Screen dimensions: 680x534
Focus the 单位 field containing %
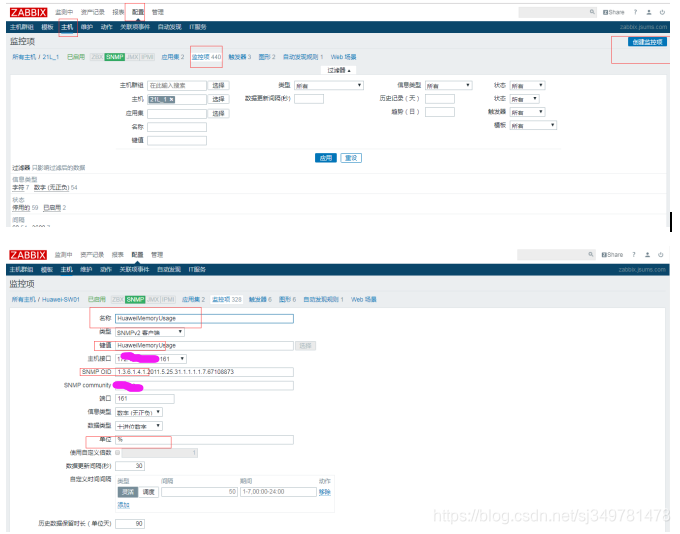[x=204, y=439]
